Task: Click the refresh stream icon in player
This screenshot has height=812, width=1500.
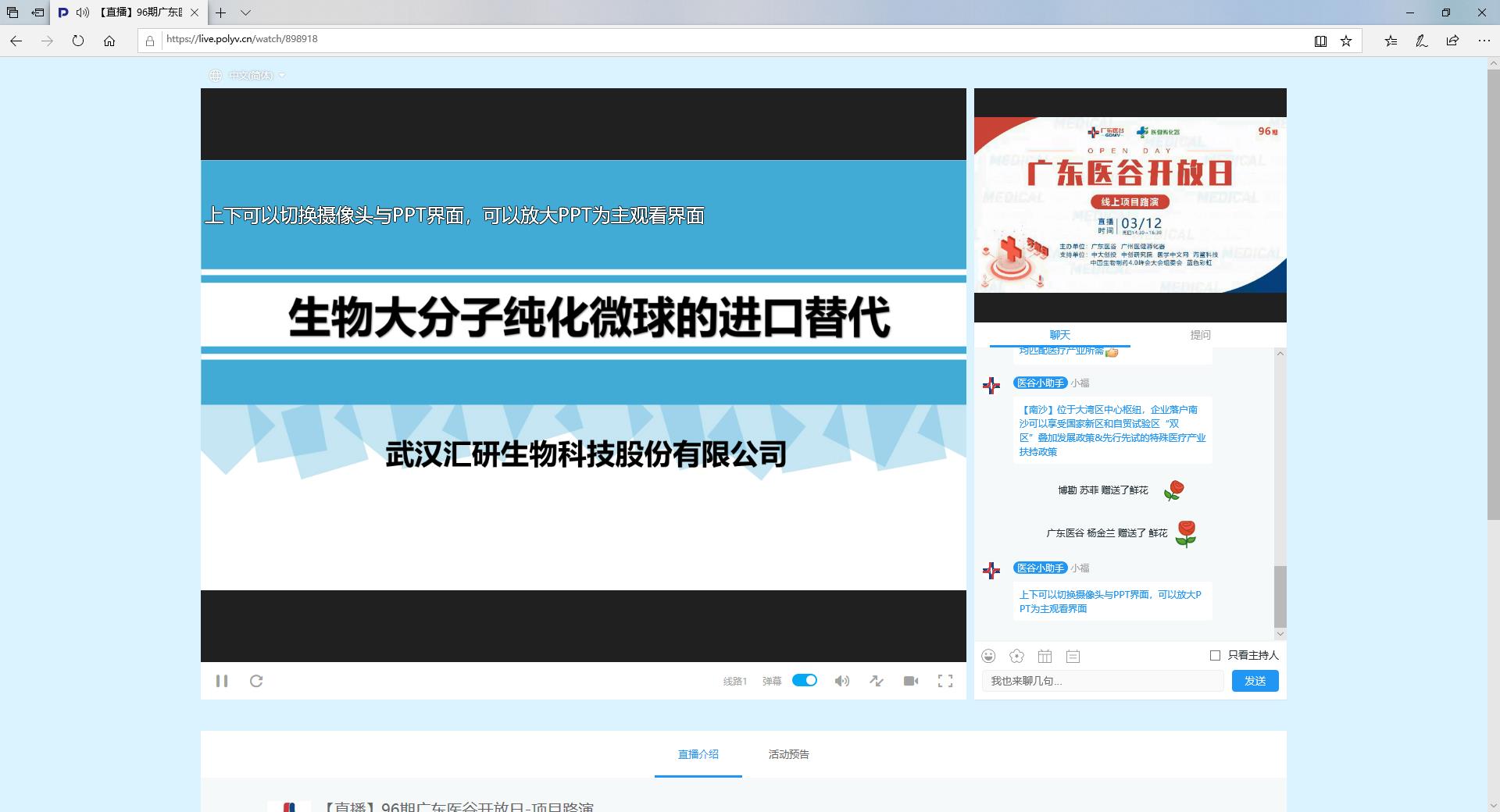Action: click(256, 681)
